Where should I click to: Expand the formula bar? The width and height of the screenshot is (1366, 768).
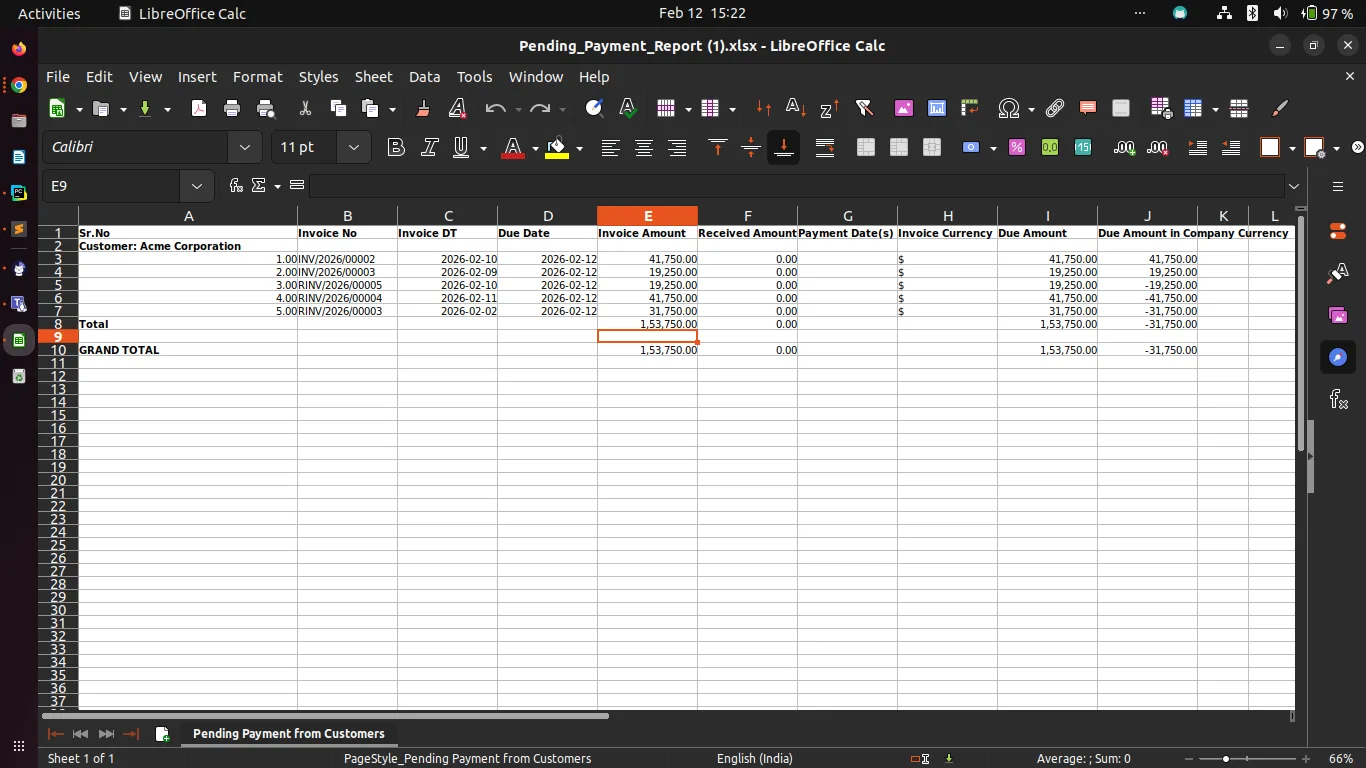coord(1294,186)
